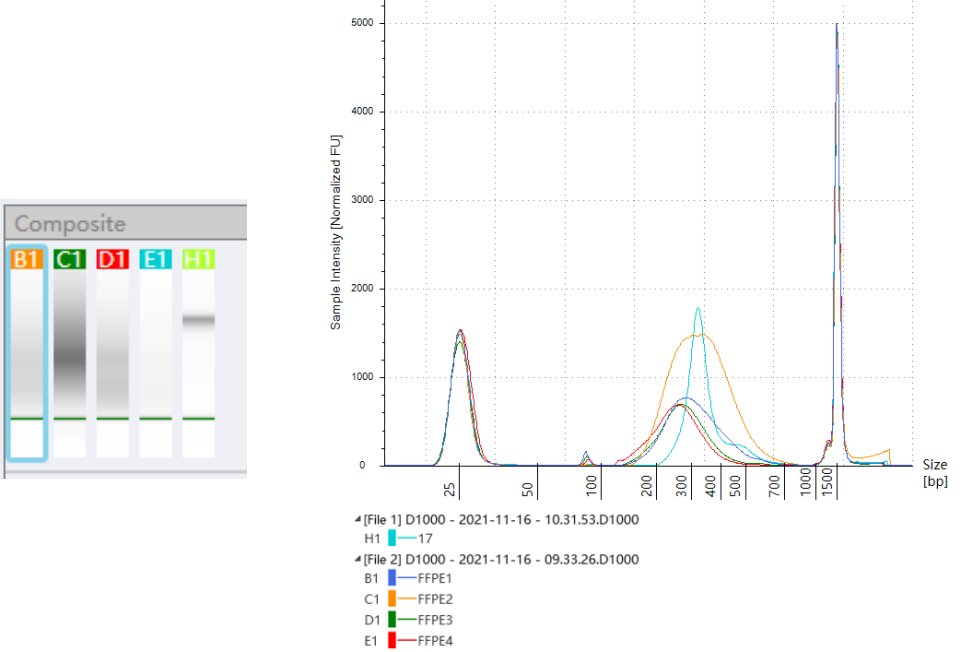Image resolution: width=962 pixels, height=652 pixels.
Task: Click the File 2 D1000 09.33.26 label
Action: (501, 559)
